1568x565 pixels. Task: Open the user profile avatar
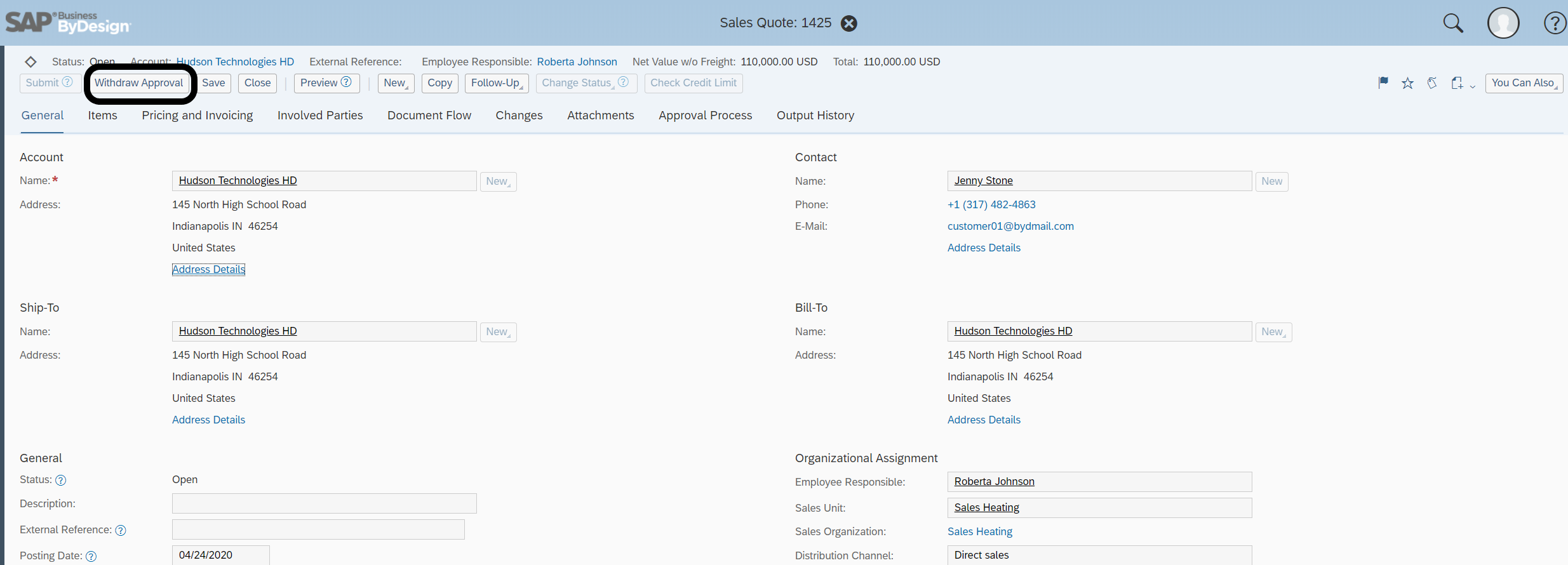(1503, 23)
